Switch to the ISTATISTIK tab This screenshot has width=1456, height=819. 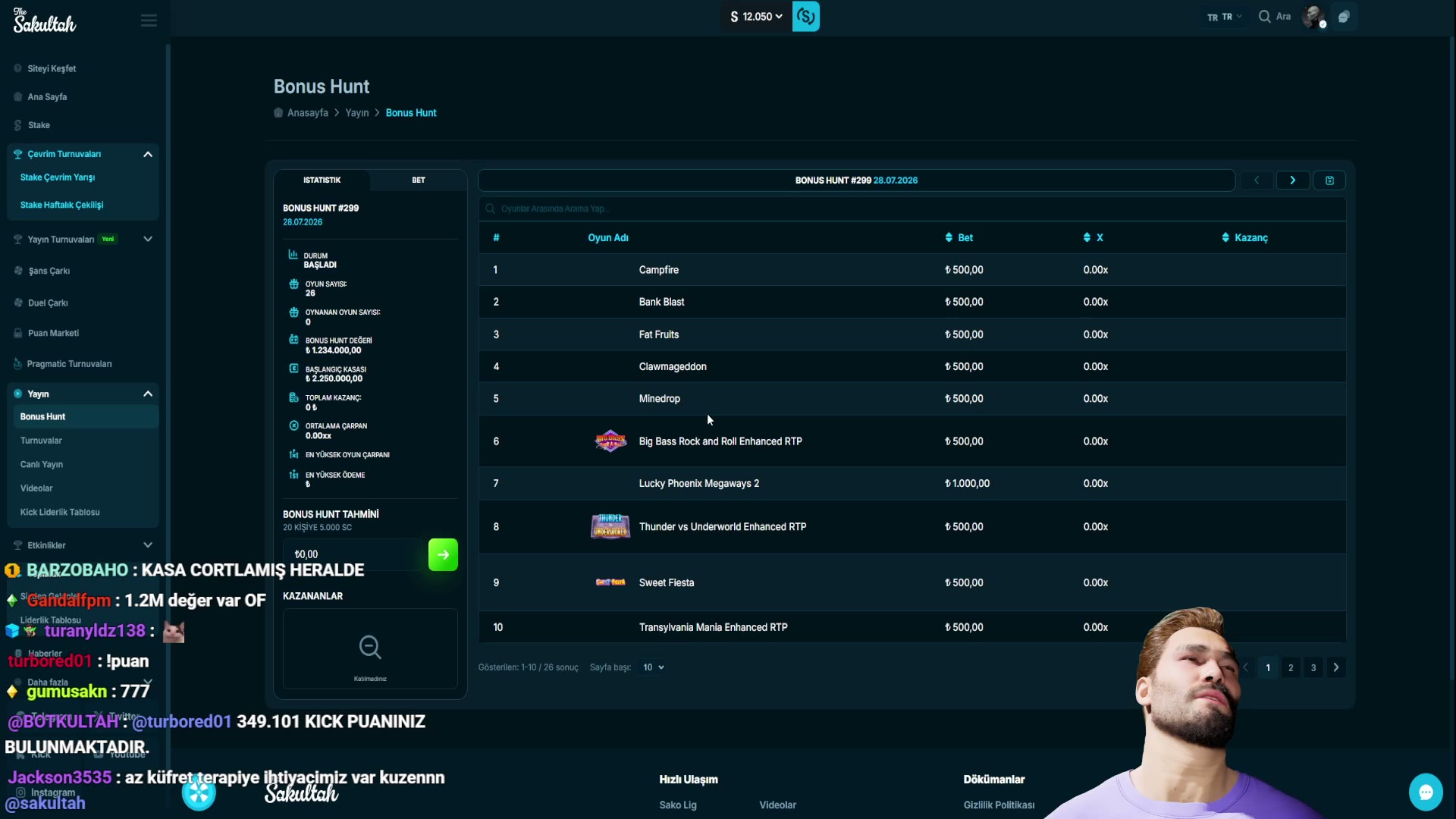click(x=322, y=180)
